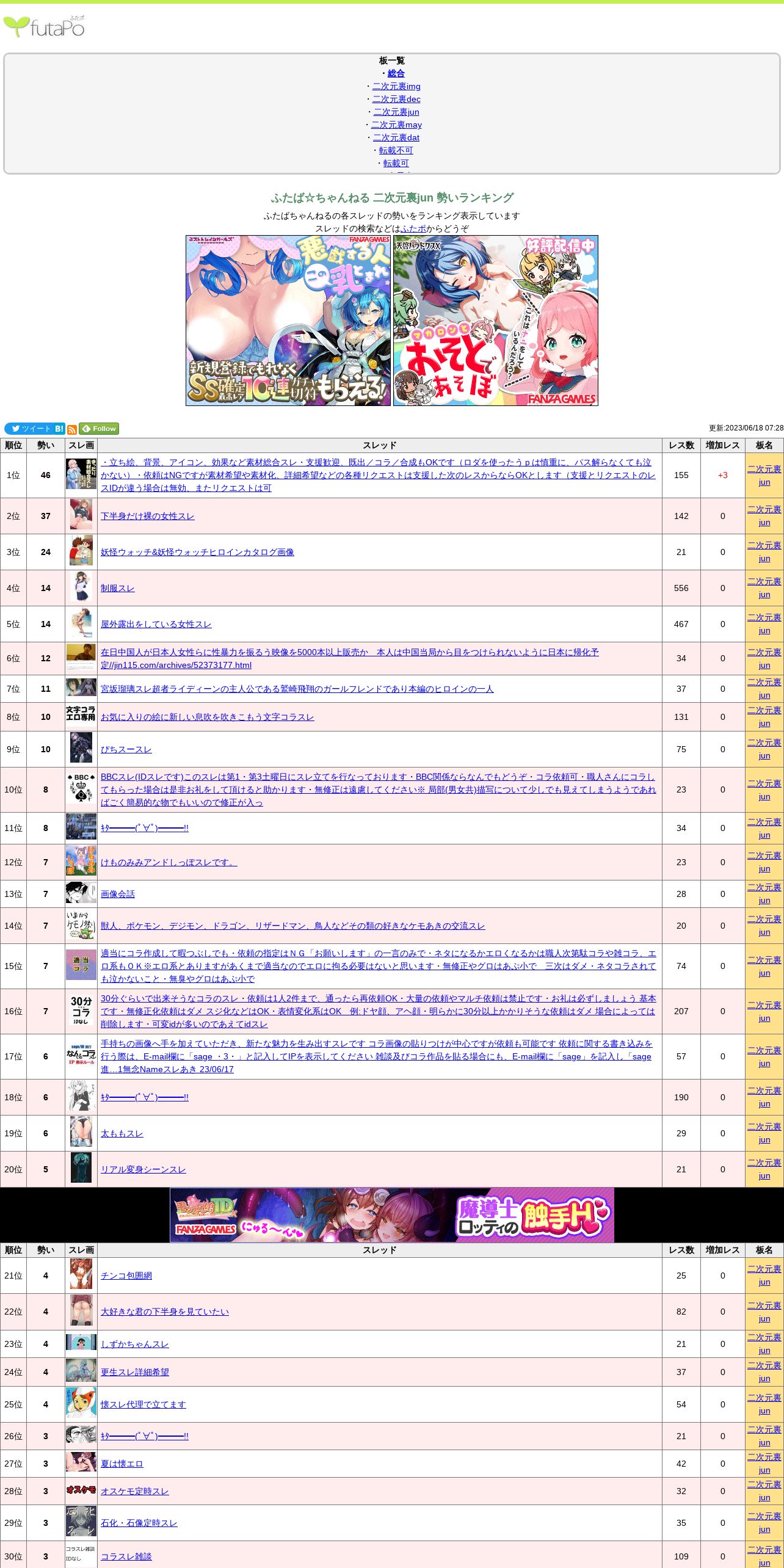Open 二次元裏jun board link in rank 20 row
Viewport: 784px width, 1568px height.
pyautogui.click(x=764, y=1169)
